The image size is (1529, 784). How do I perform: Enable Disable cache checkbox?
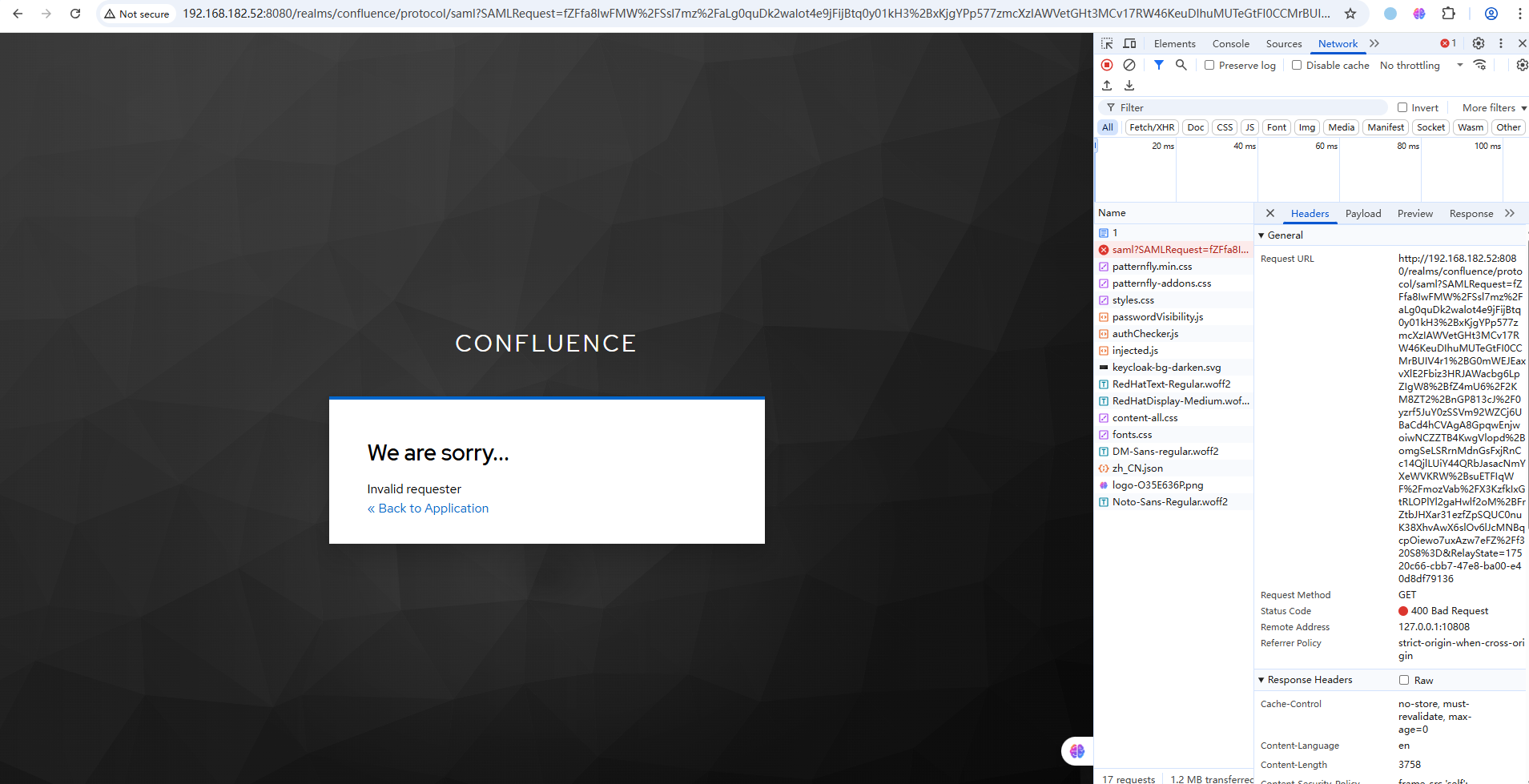click(x=1297, y=65)
